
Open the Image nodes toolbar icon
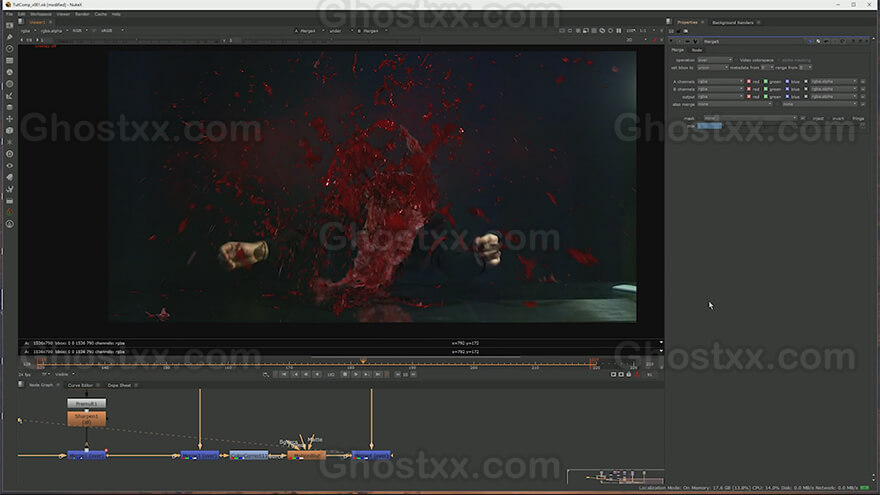coord(10,25)
